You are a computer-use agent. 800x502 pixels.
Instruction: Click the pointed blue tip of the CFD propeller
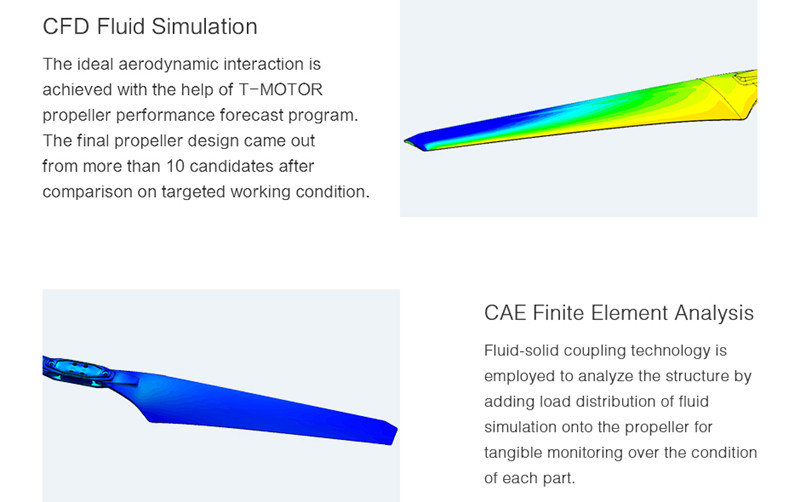[411, 142]
